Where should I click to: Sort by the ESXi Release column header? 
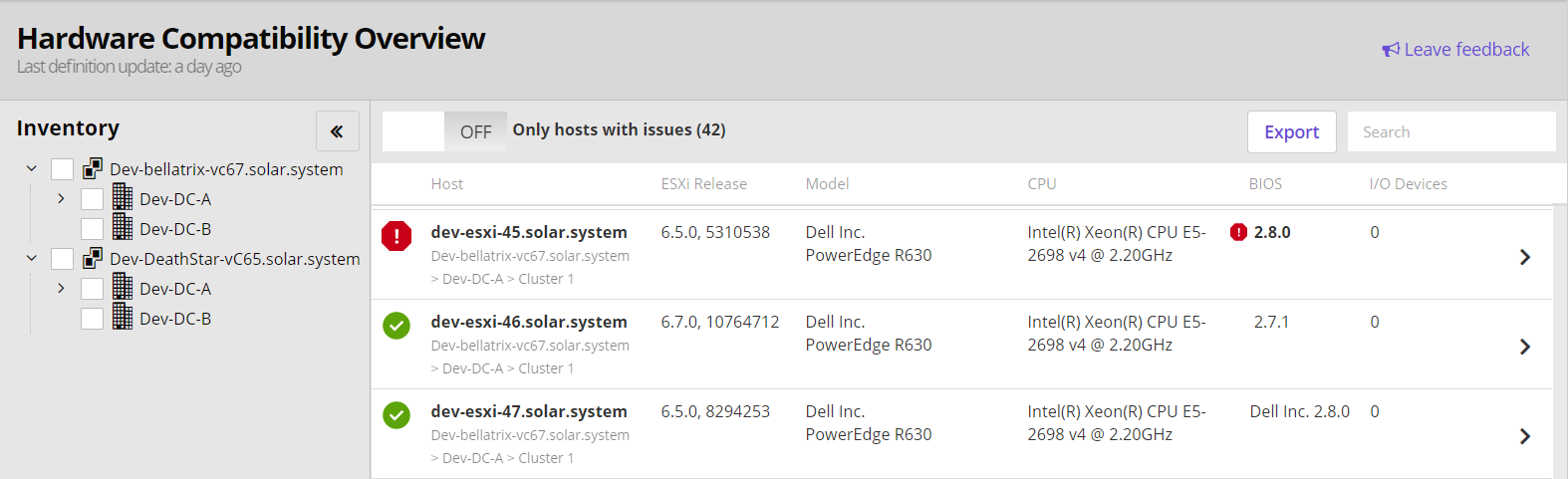point(704,184)
